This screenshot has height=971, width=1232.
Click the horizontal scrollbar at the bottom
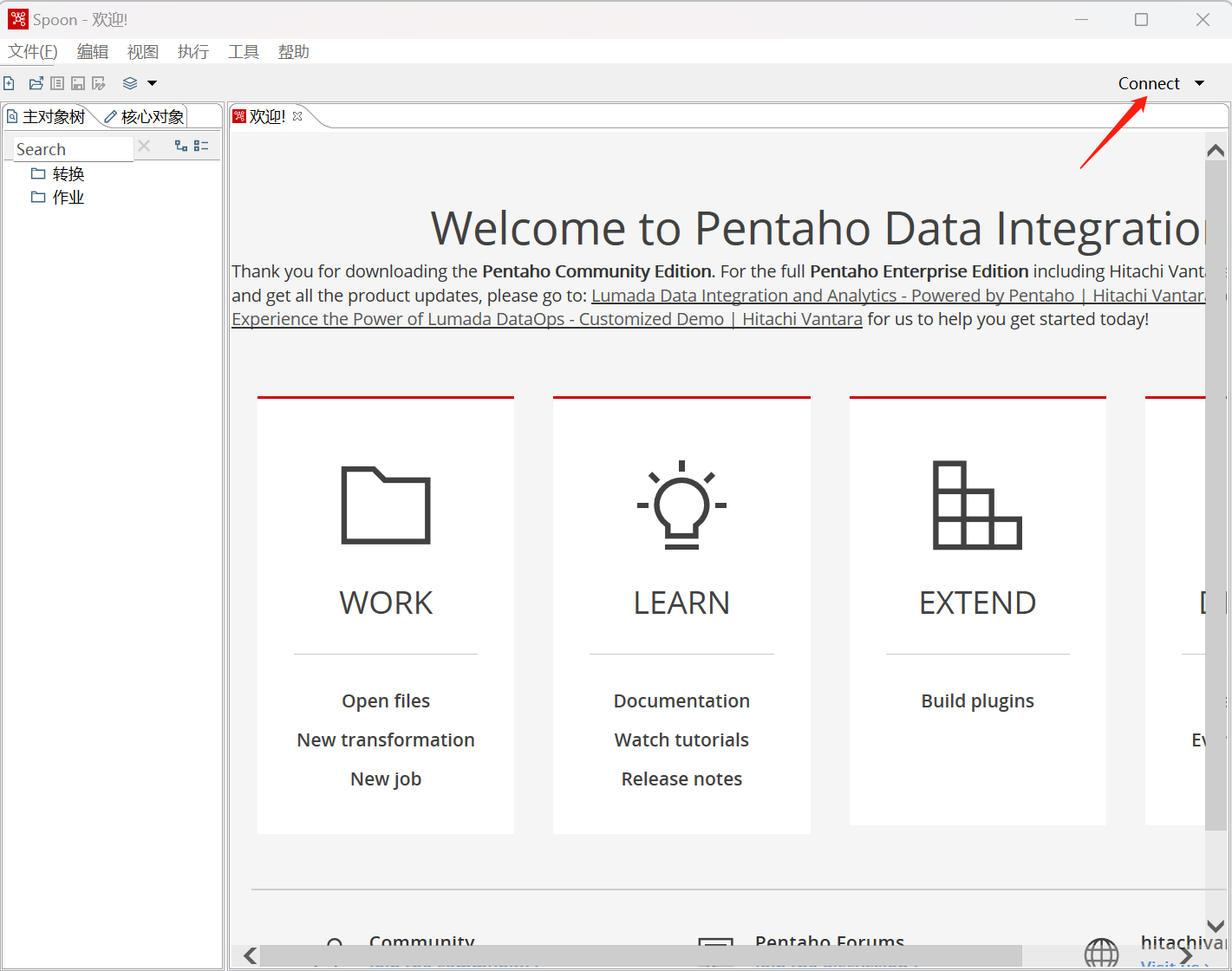641,955
